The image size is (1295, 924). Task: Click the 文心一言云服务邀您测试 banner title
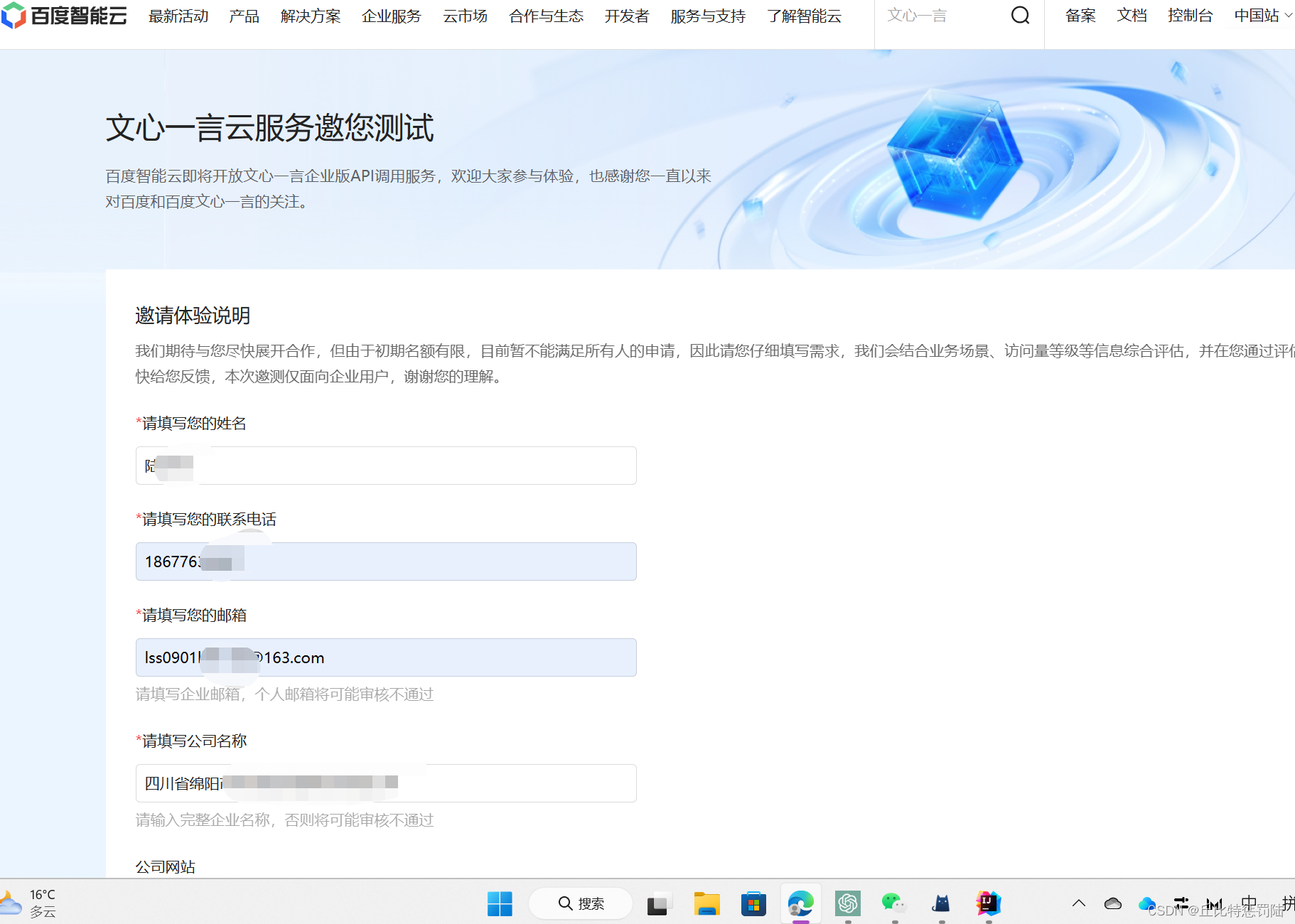[270, 128]
